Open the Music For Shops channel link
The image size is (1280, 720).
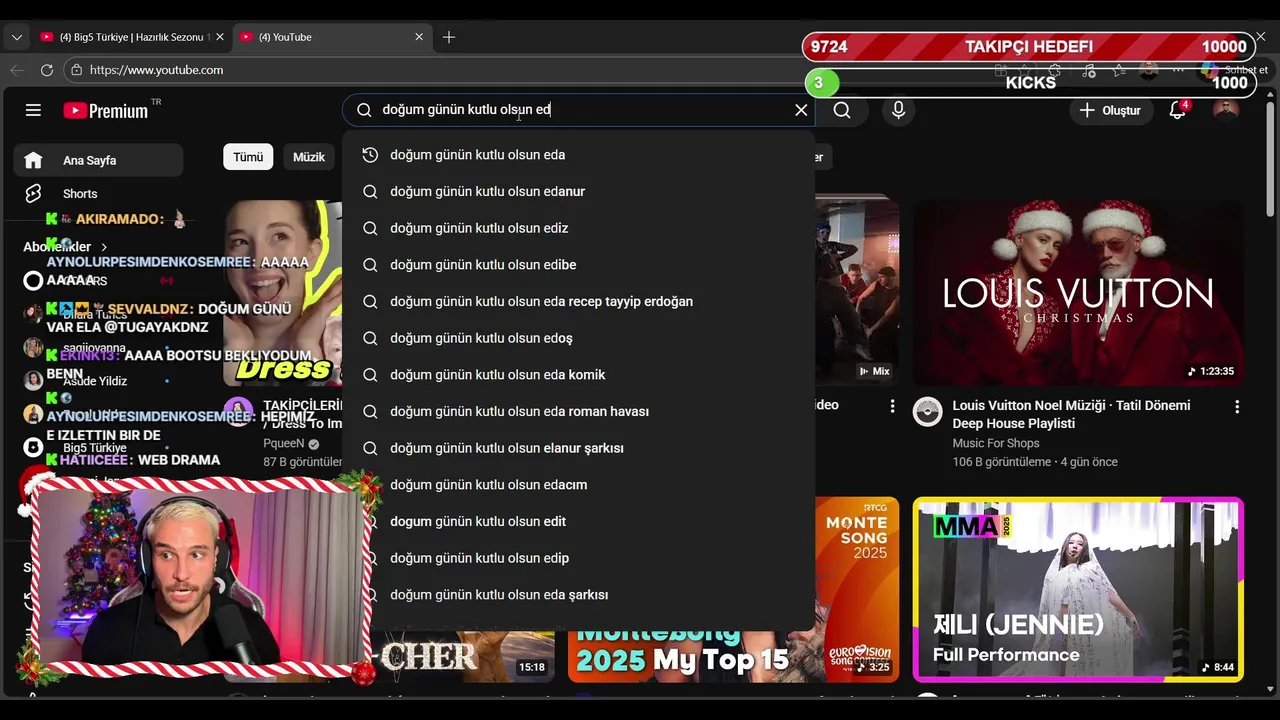(996, 443)
